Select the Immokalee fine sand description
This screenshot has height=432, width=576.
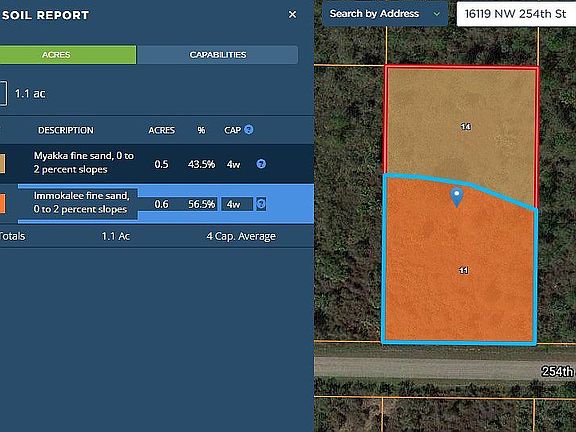(81, 202)
